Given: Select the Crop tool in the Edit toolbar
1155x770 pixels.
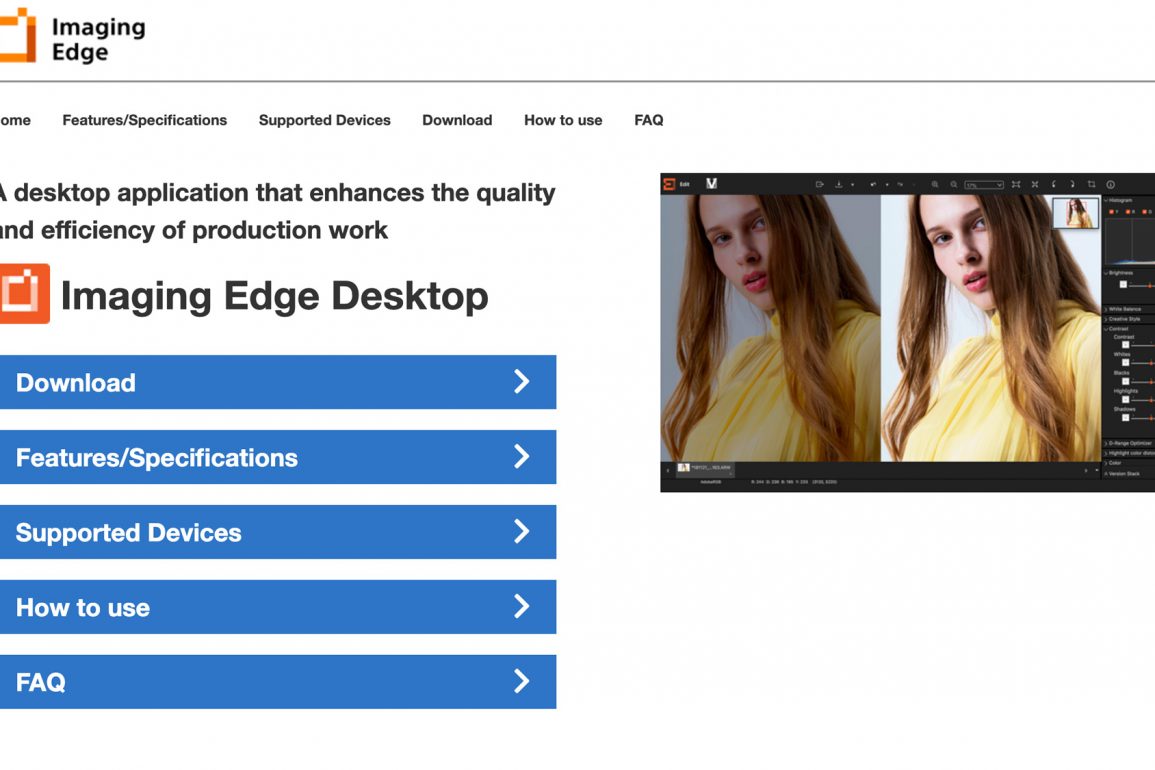Looking at the screenshot, I should pyautogui.click(x=1091, y=184).
